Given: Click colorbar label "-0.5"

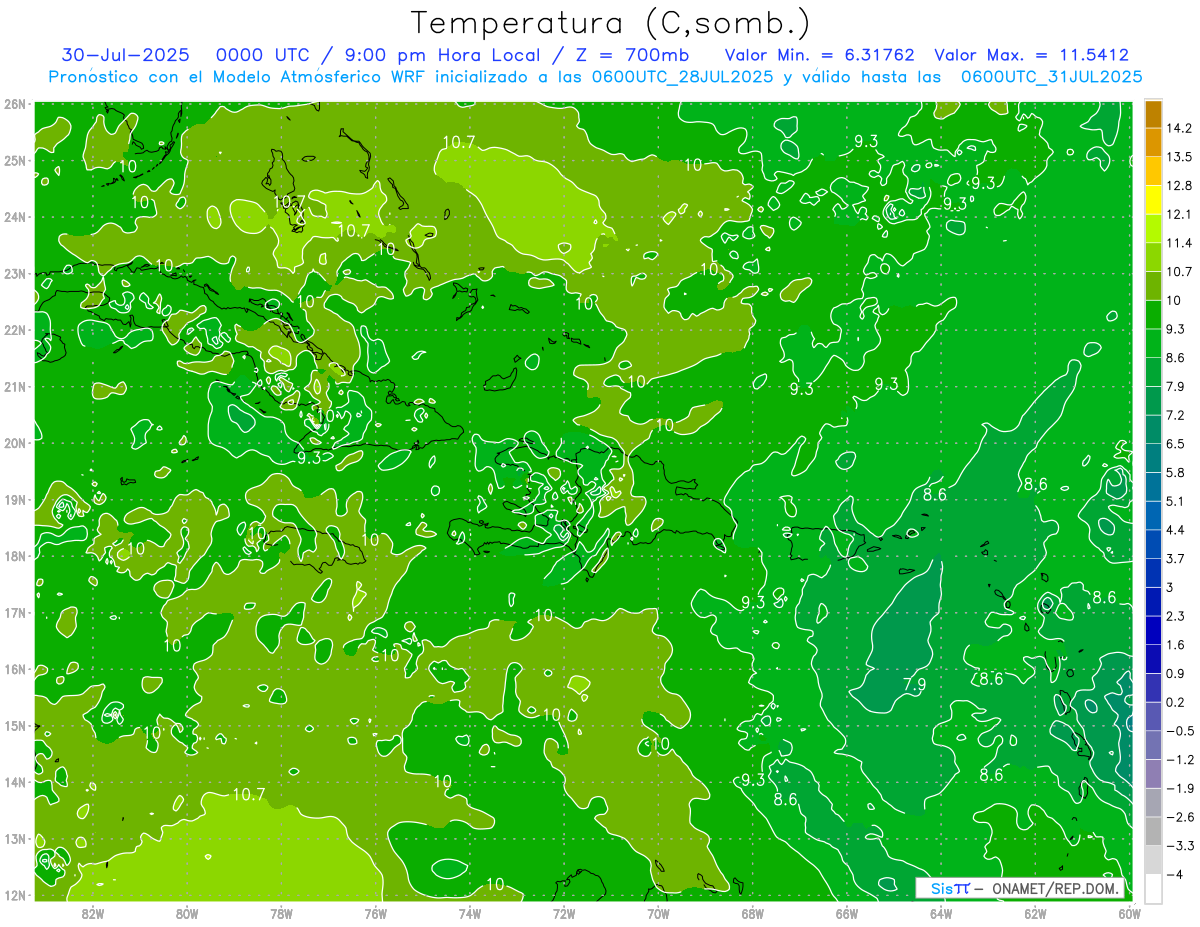Looking at the screenshot, I should pos(1180,731).
